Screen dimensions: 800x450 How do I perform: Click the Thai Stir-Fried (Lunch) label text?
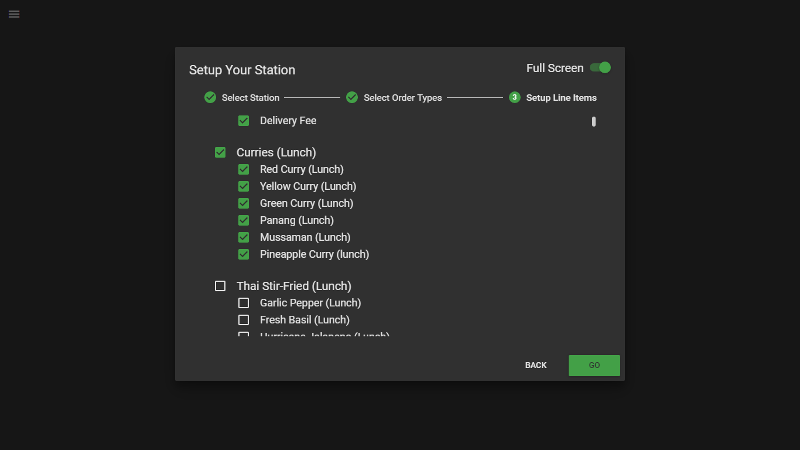coord(294,286)
